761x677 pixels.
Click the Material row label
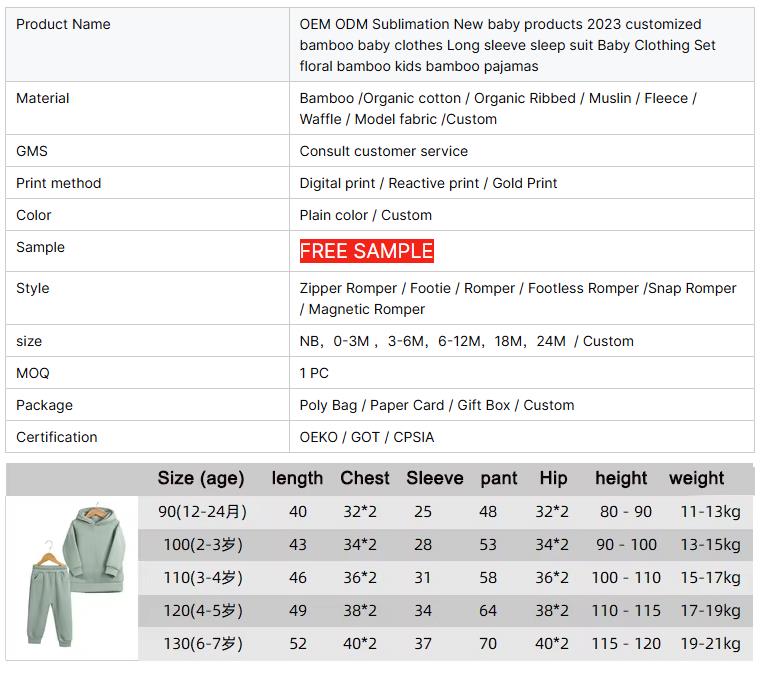[43, 98]
